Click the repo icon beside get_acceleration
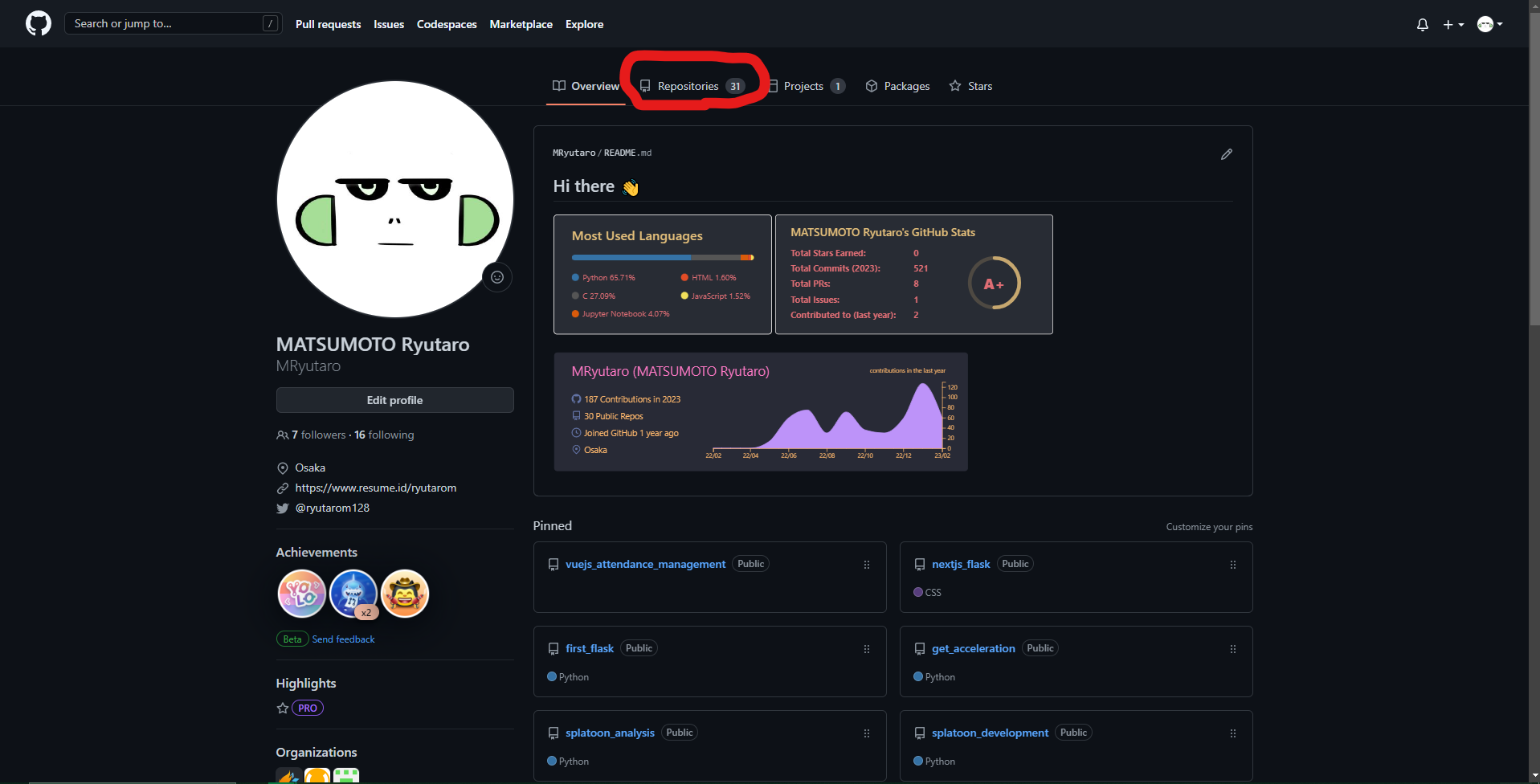 tap(920, 649)
